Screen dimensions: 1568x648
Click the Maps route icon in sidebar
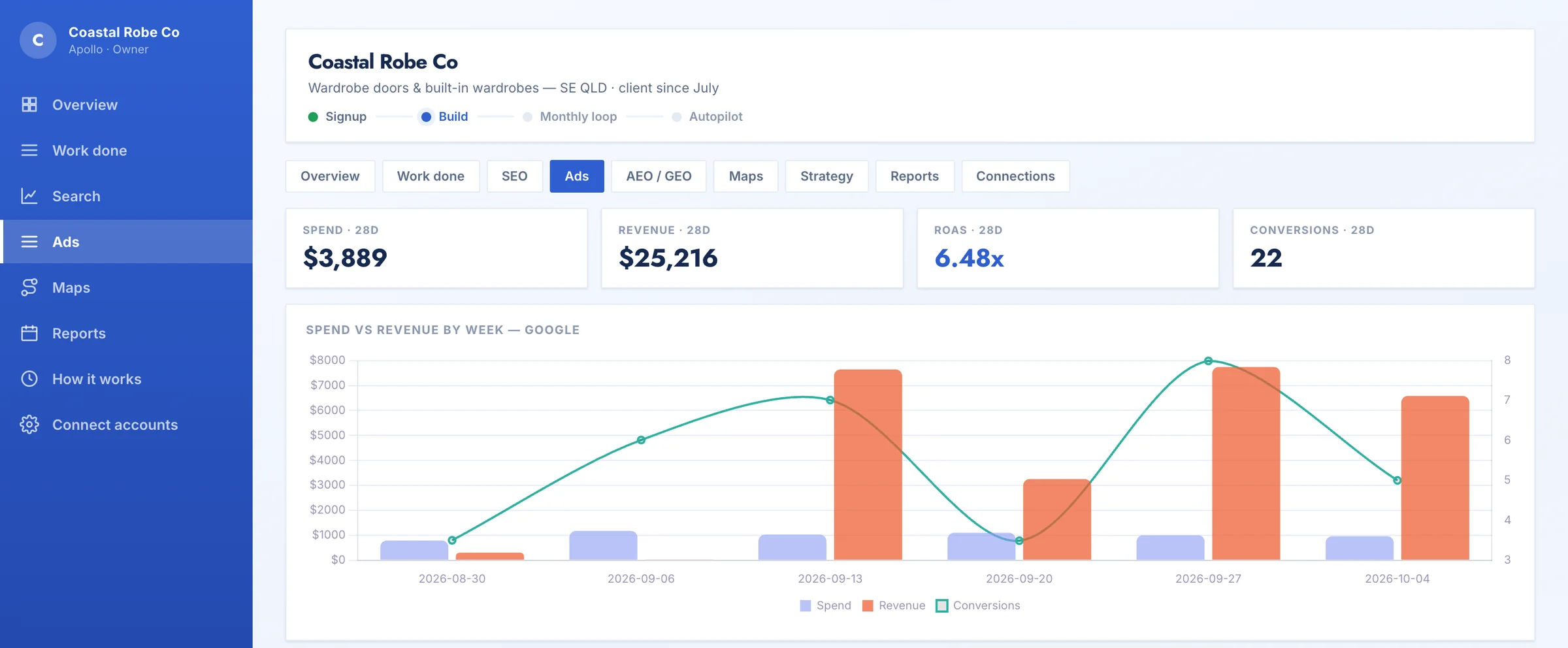(x=29, y=287)
